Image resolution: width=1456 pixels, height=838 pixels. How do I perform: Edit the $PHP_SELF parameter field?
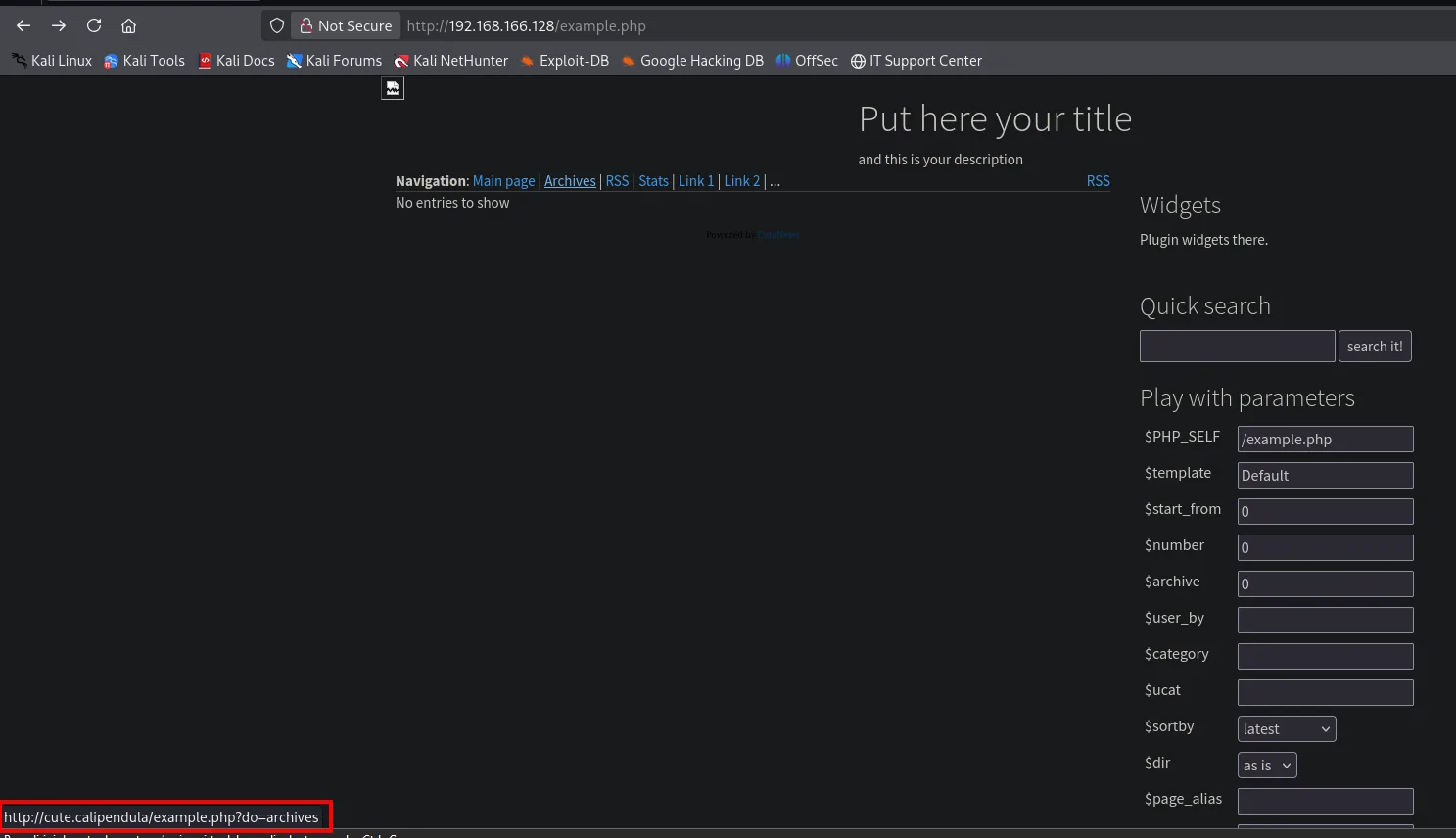click(x=1326, y=440)
